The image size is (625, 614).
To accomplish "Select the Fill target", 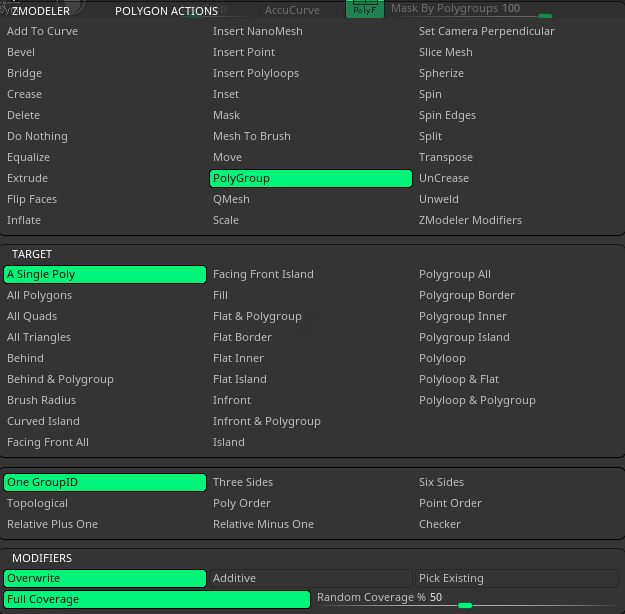I will pyautogui.click(x=220, y=295).
